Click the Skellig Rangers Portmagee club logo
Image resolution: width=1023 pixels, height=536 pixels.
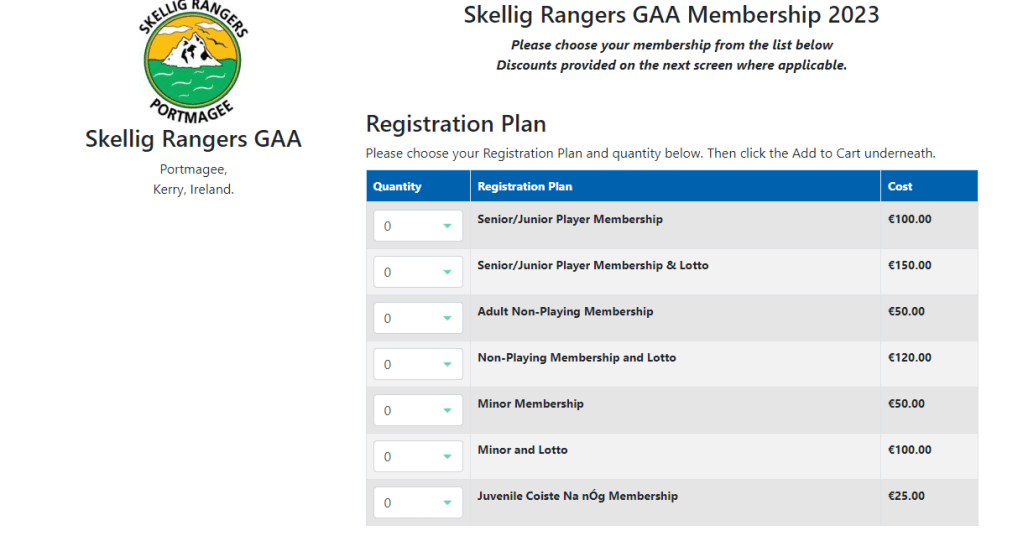pos(193,58)
